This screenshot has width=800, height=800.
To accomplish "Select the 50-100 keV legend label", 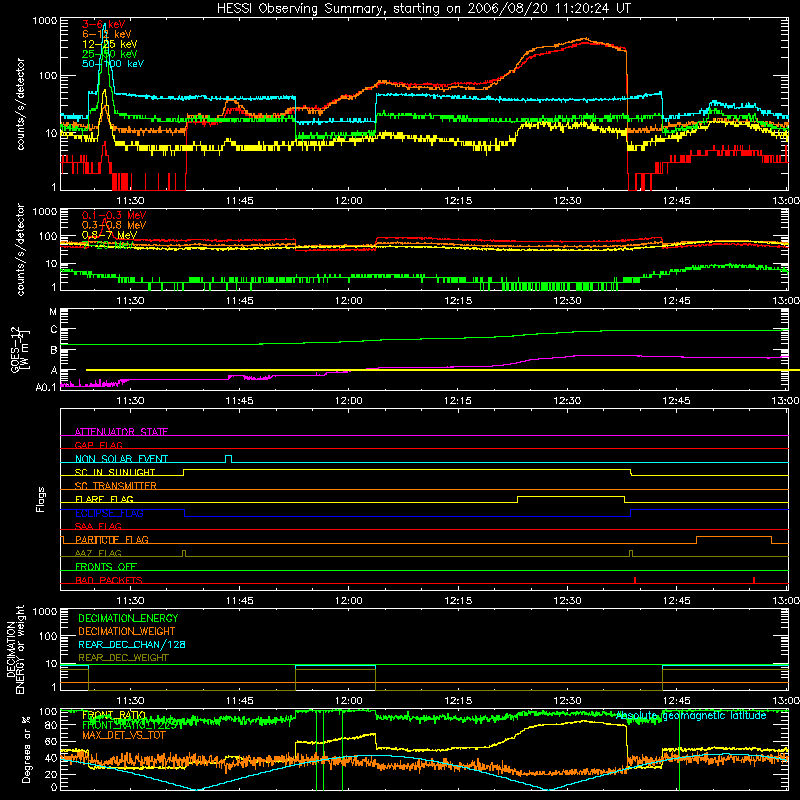I will point(113,63).
